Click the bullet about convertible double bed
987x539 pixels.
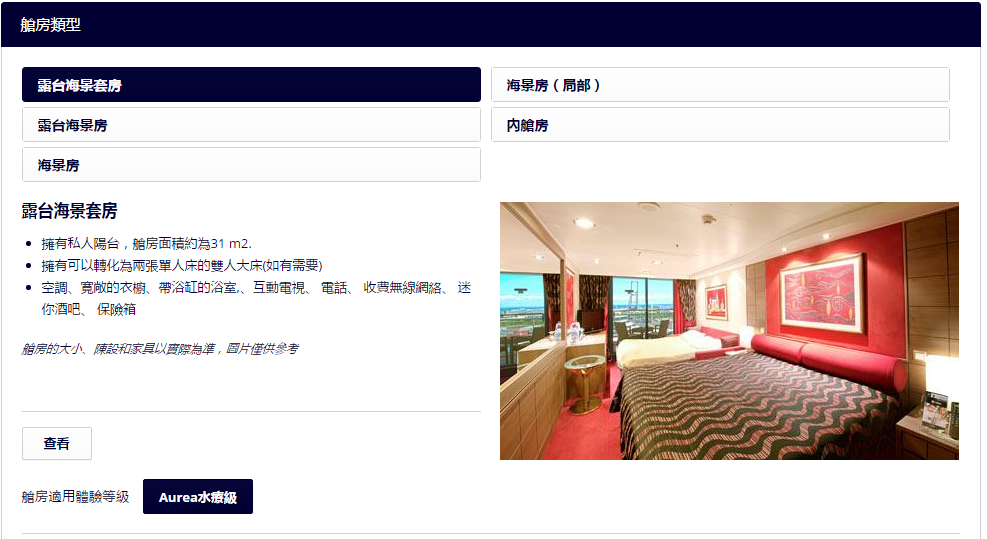pyautogui.click(x=182, y=266)
